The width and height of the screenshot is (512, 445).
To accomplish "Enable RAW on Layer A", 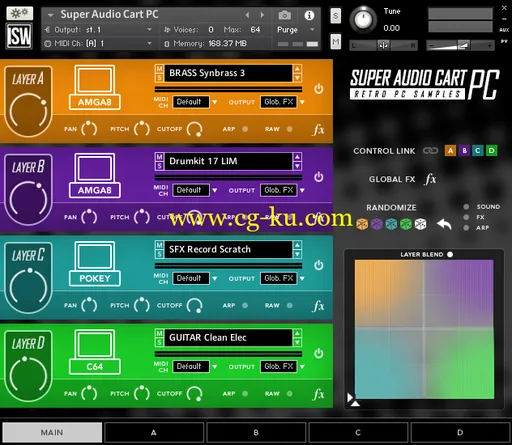I will [x=289, y=129].
